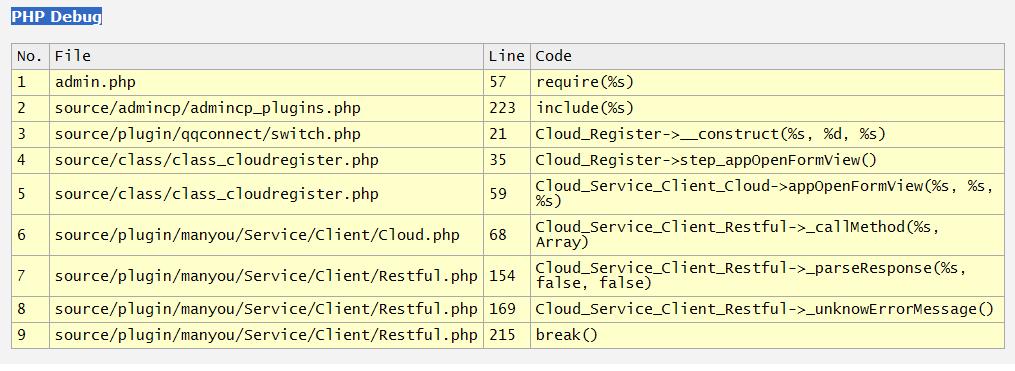
Task: Select Restful.php file cell in row 7
Action: tap(266, 276)
